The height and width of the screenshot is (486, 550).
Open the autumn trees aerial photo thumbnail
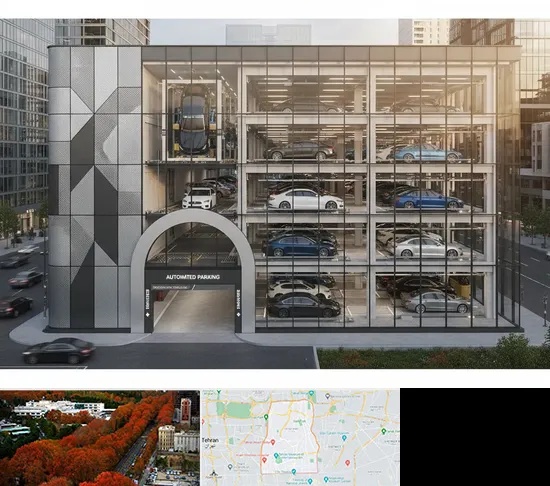click(x=100, y=438)
